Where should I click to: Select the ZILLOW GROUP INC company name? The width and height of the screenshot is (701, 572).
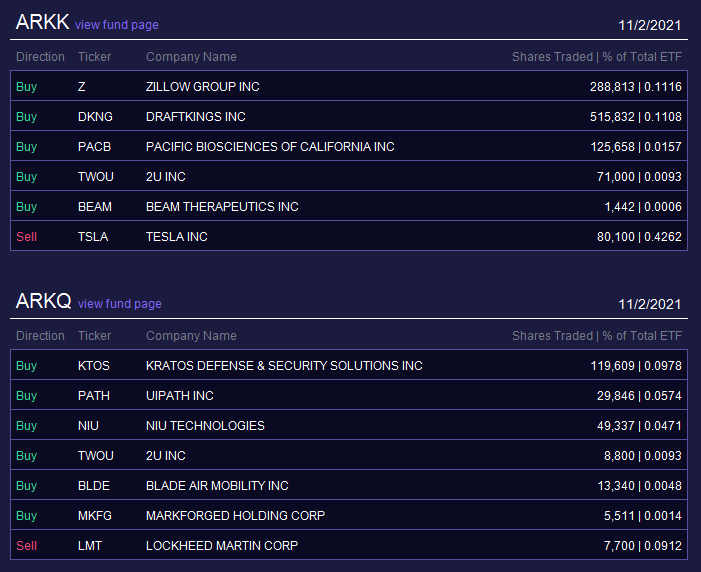point(203,87)
